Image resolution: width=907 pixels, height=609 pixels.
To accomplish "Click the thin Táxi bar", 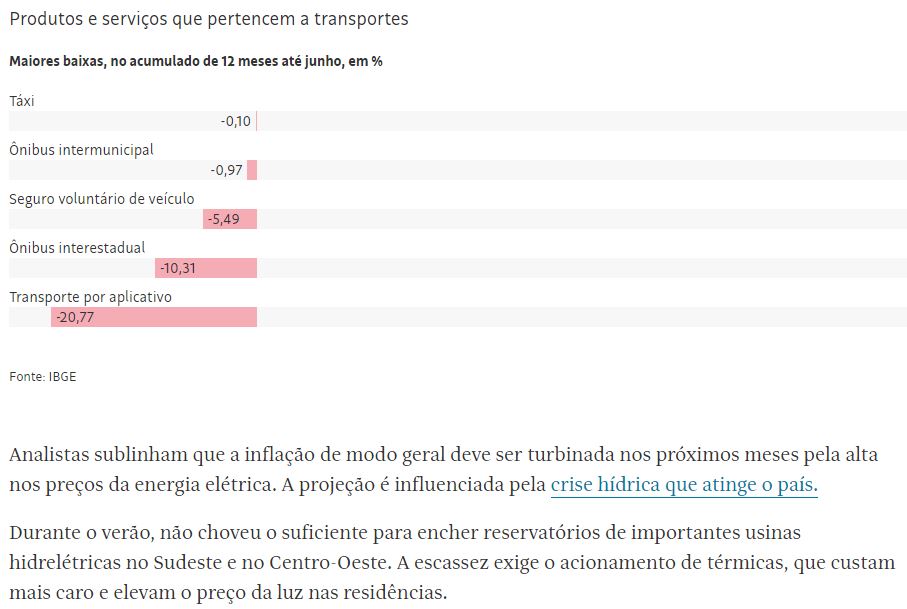I will coord(256,121).
